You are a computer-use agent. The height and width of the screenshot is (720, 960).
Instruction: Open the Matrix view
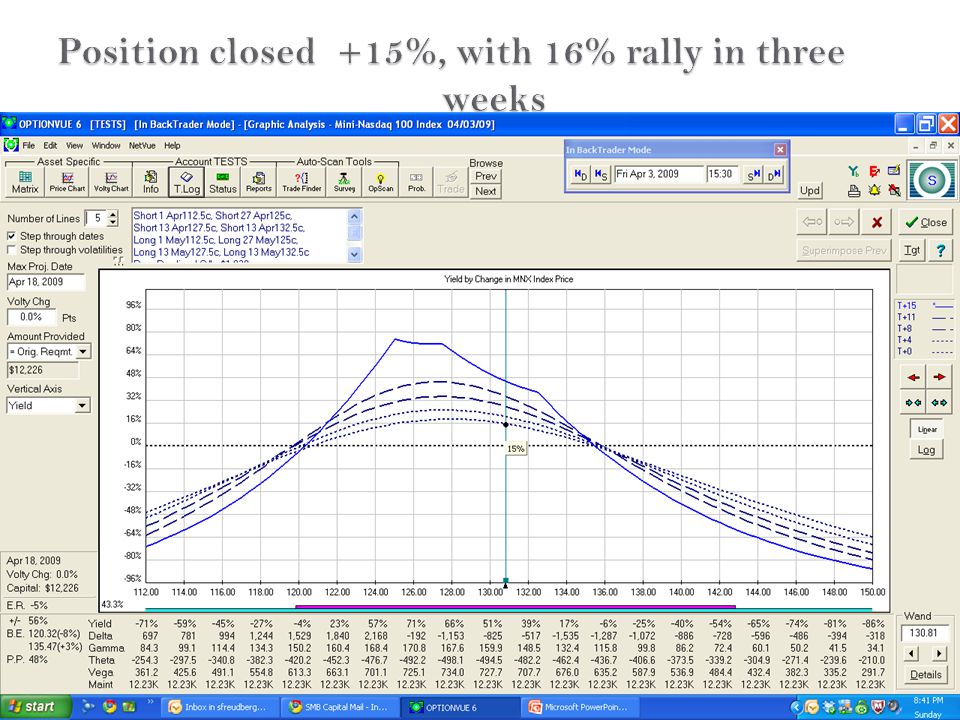tap(25, 182)
